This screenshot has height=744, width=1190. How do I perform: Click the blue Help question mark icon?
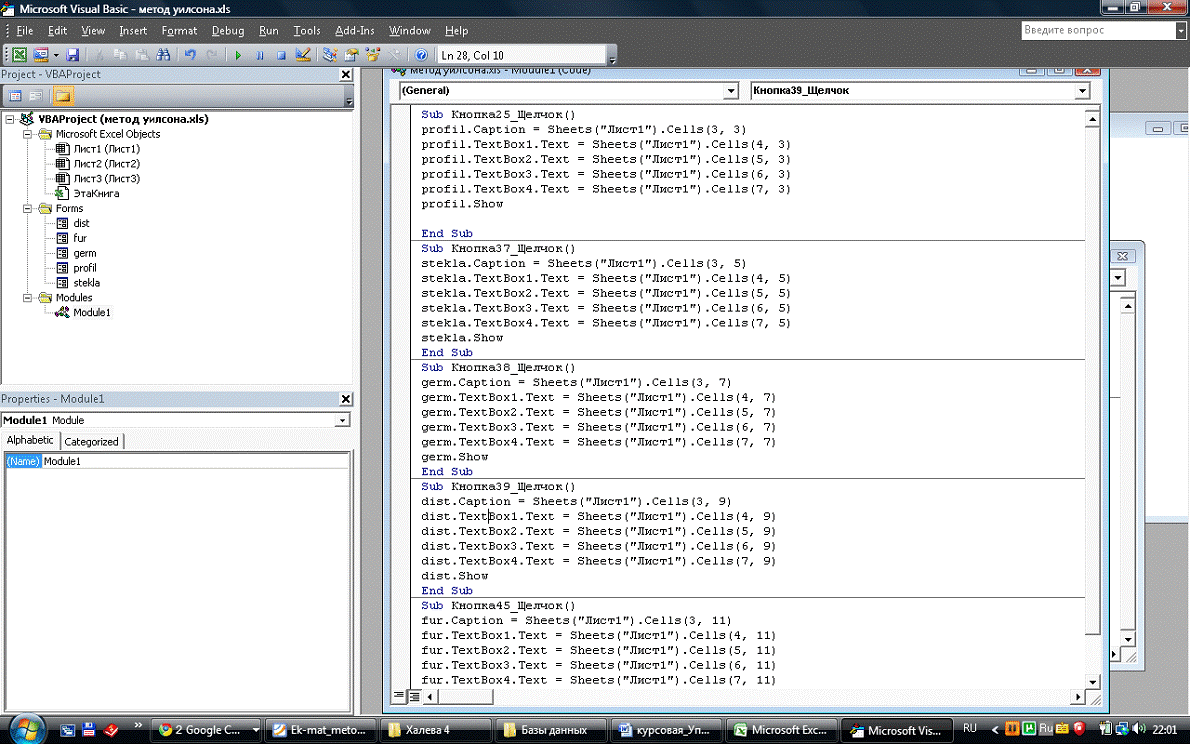(x=421, y=55)
